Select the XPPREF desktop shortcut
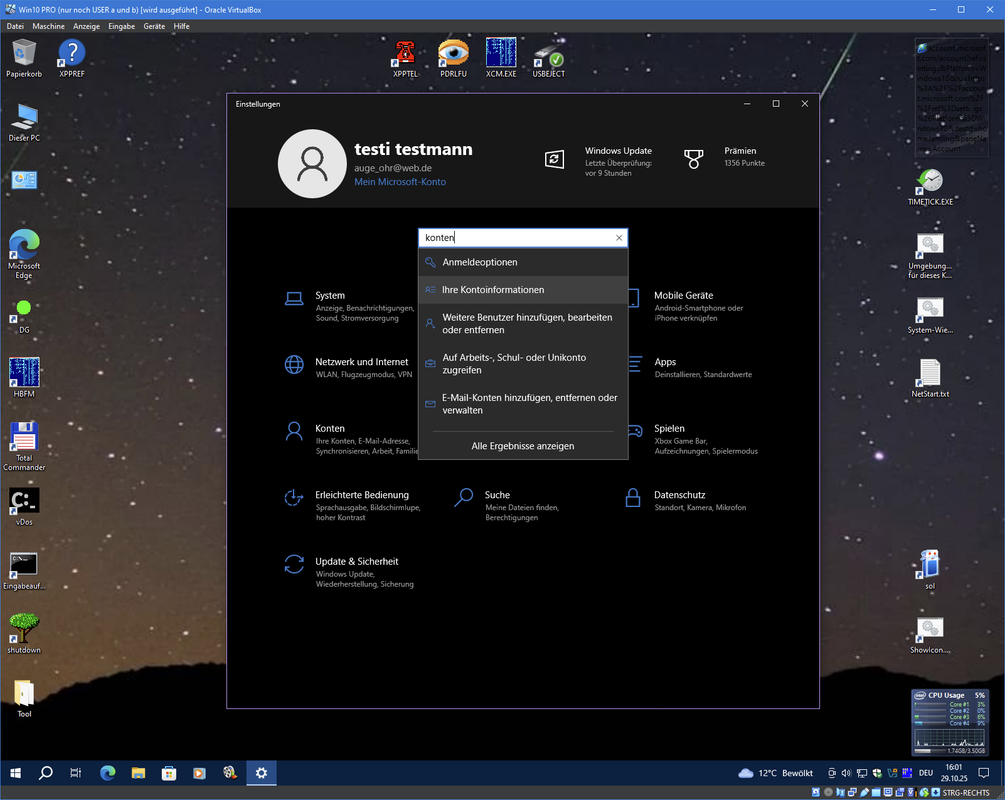1005x800 pixels. (x=72, y=58)
